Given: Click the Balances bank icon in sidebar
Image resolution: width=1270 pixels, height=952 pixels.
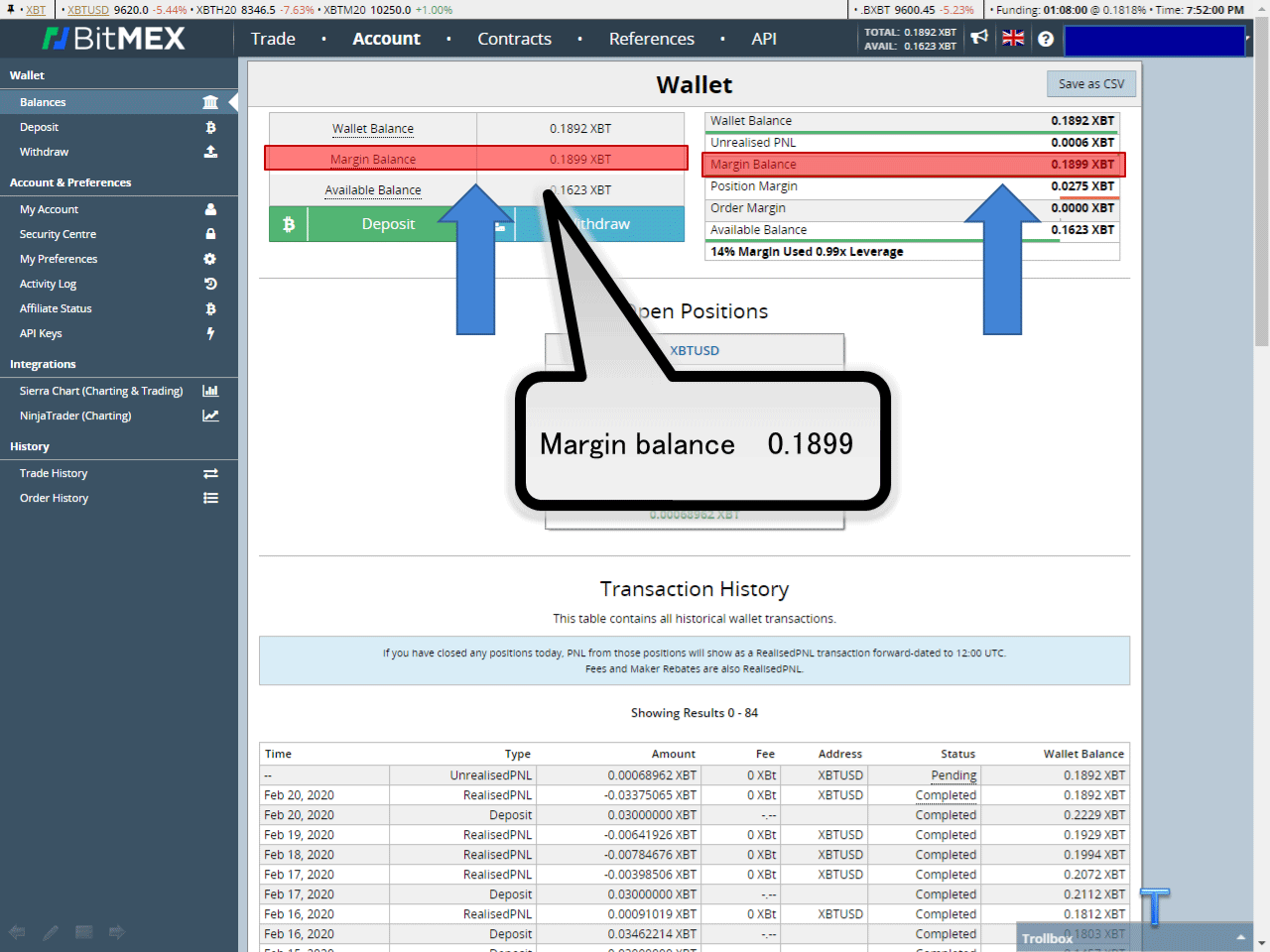Looking at the screenshot, I should (x=210, y=102).
